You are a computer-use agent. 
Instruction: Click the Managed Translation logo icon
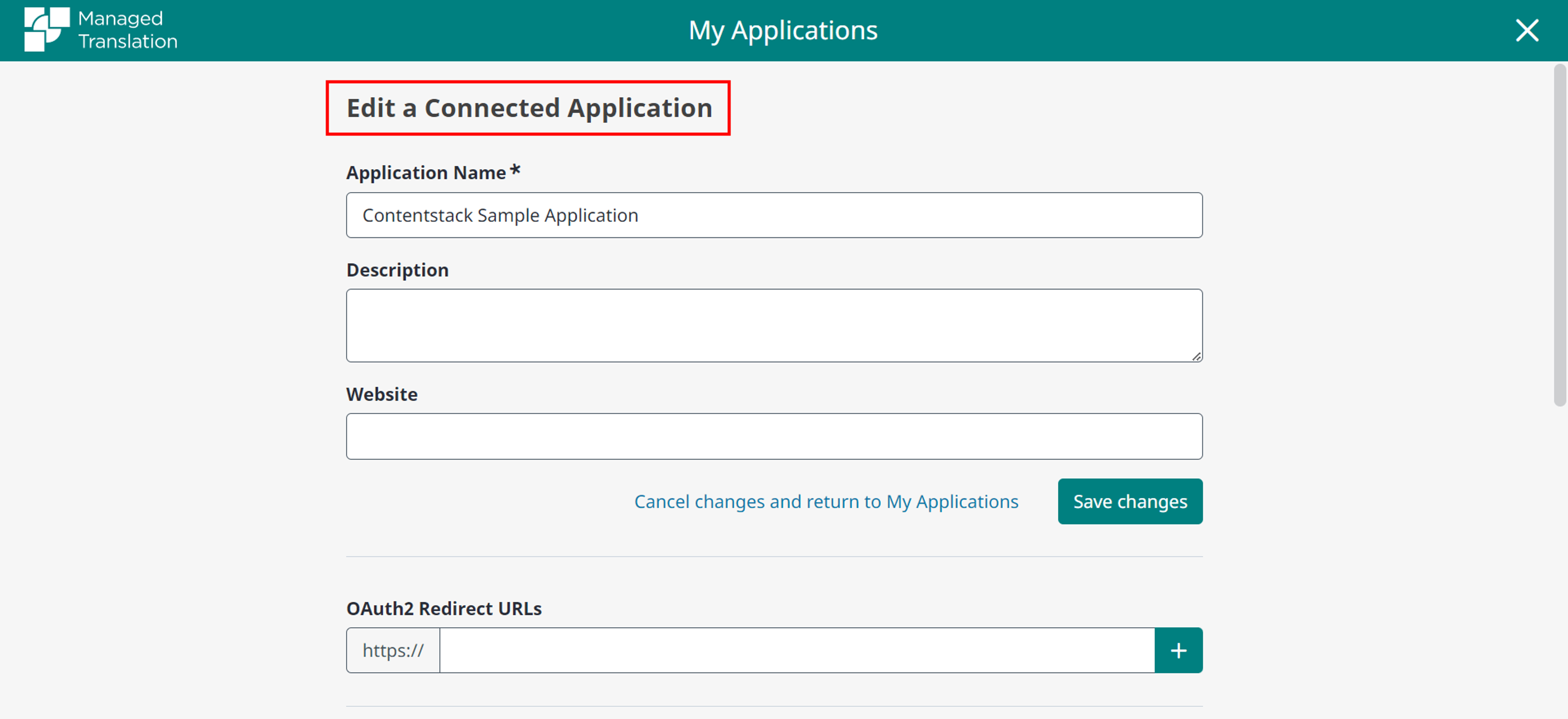[x=46, y=29]
